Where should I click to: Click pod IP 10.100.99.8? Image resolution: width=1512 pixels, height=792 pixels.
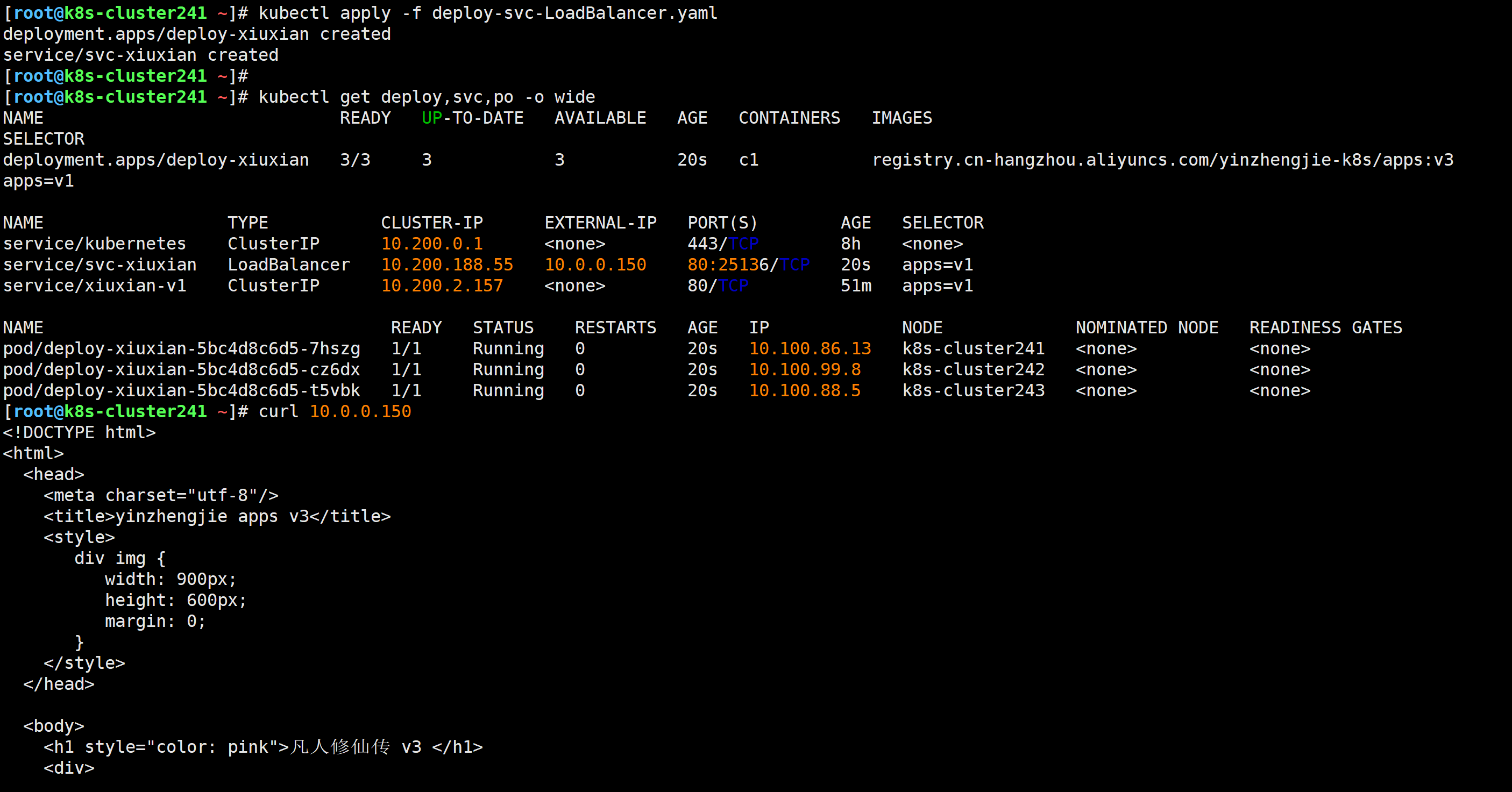[805, 369]
